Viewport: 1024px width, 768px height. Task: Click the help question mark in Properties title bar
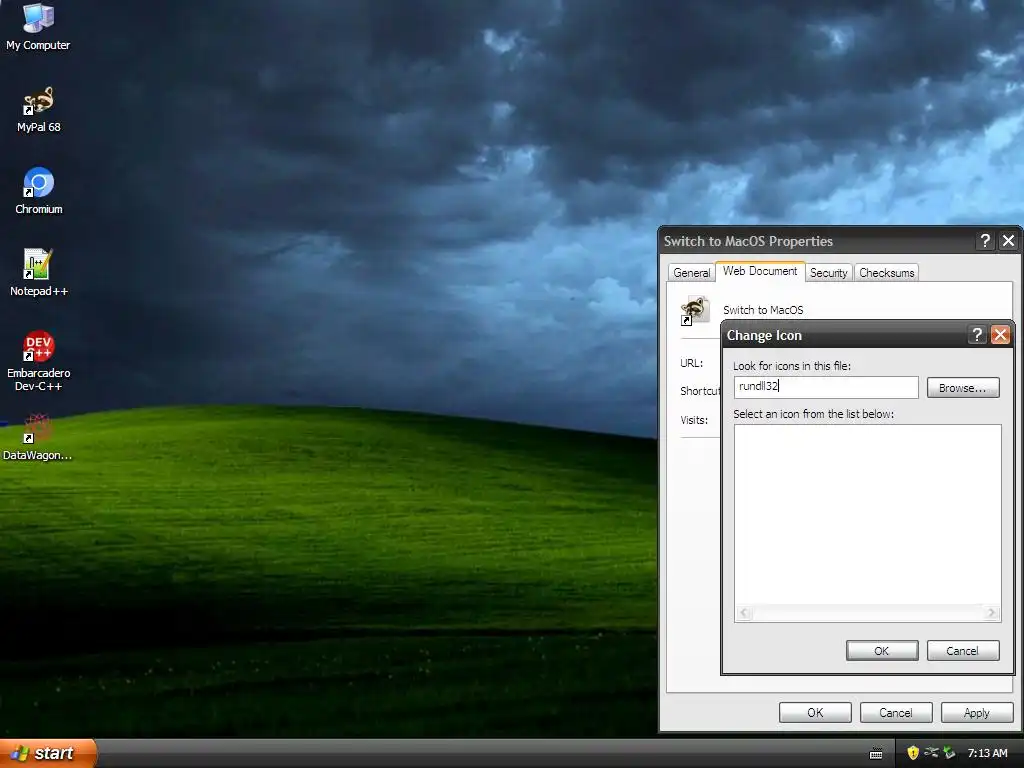985,241
